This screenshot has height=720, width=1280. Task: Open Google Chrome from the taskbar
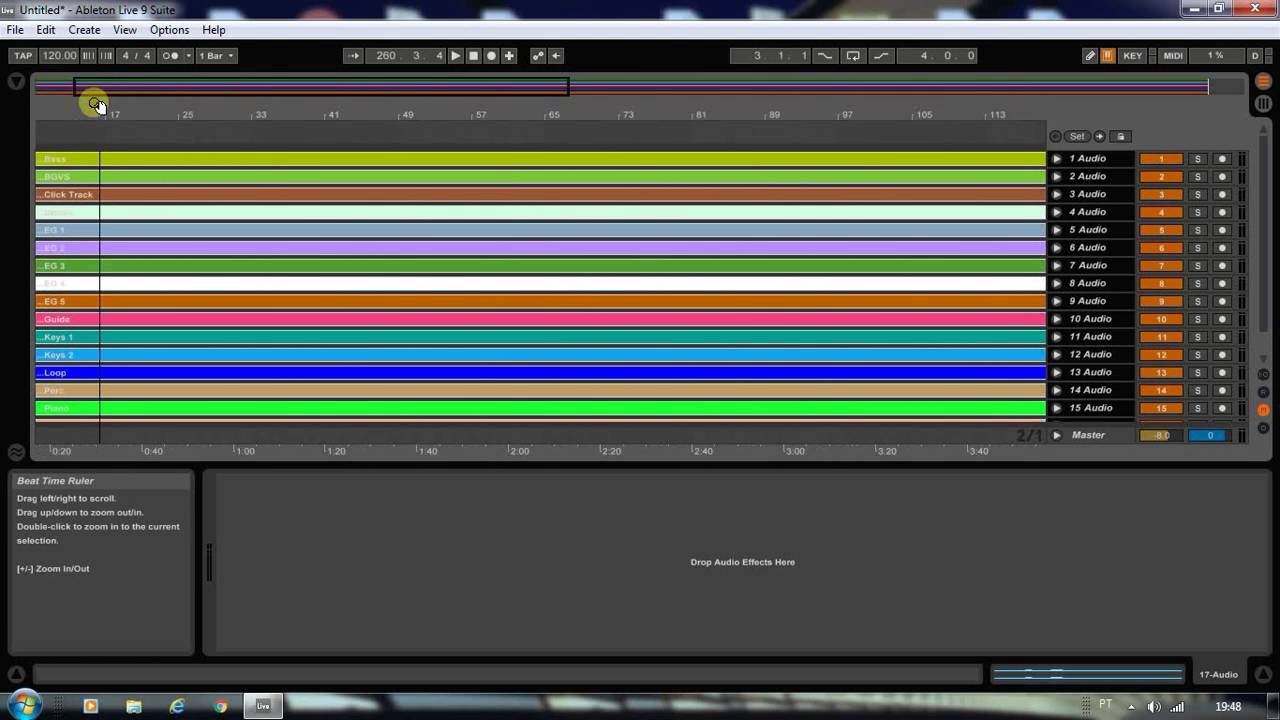tap(221, 706)
